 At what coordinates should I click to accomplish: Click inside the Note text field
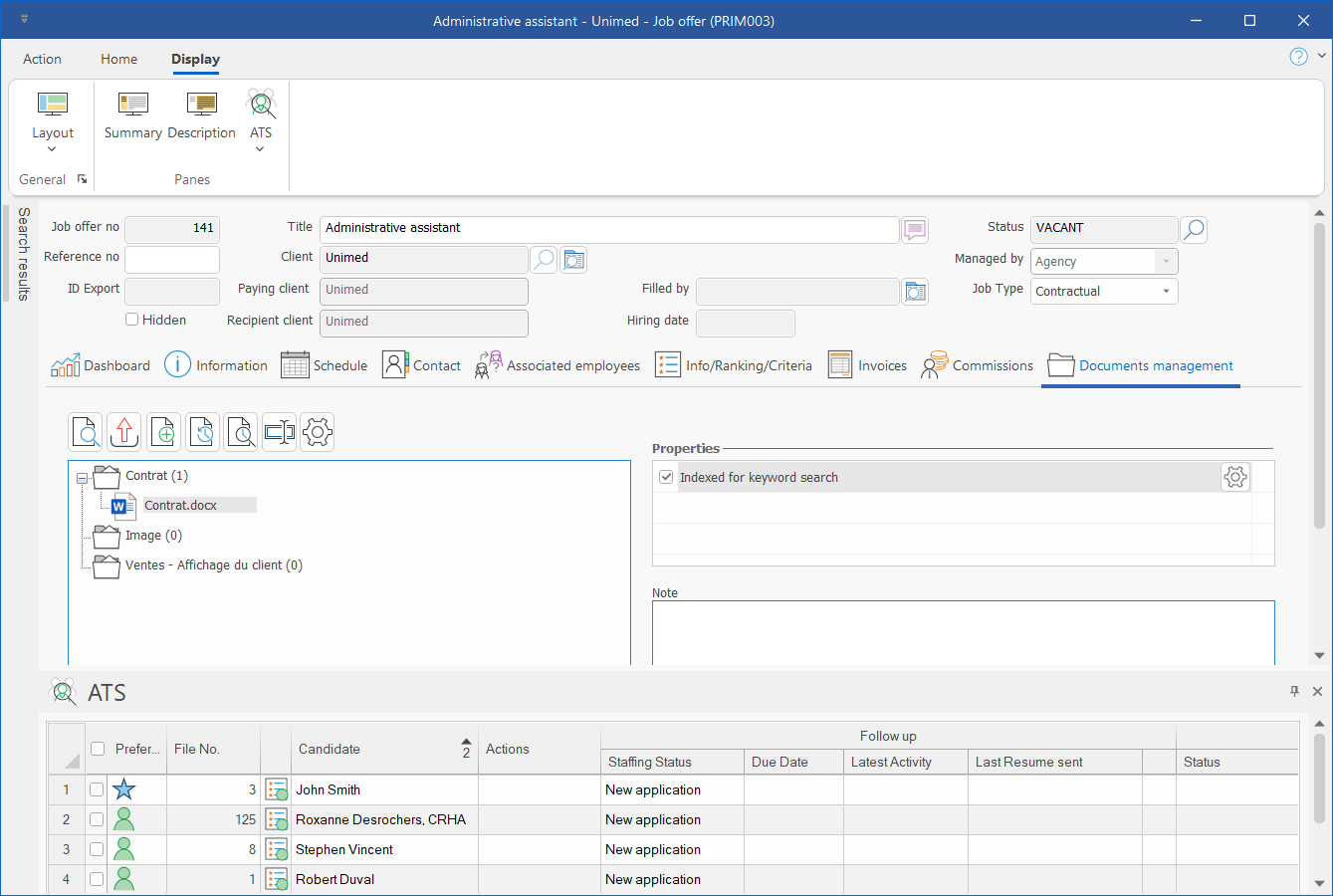point(962,632)
